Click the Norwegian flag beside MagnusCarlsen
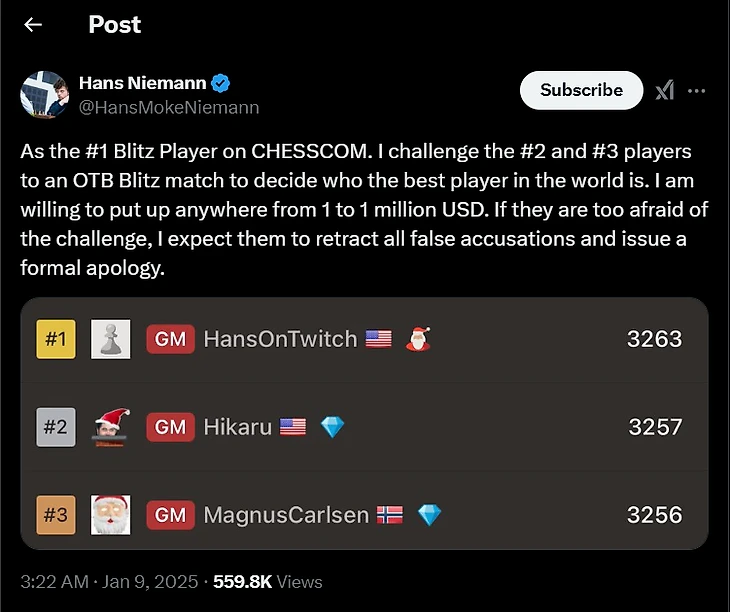Image resolution: width=730 pixels, height=612 pixels. (x=387, y=515)
